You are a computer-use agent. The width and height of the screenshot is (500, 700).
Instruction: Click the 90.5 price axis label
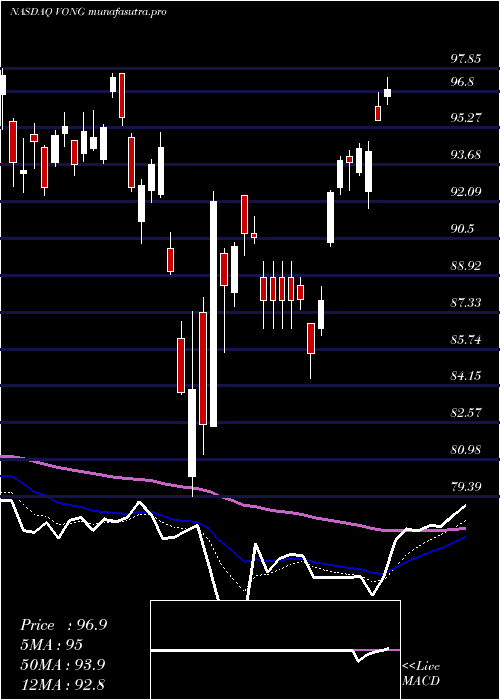click(462, 229)
